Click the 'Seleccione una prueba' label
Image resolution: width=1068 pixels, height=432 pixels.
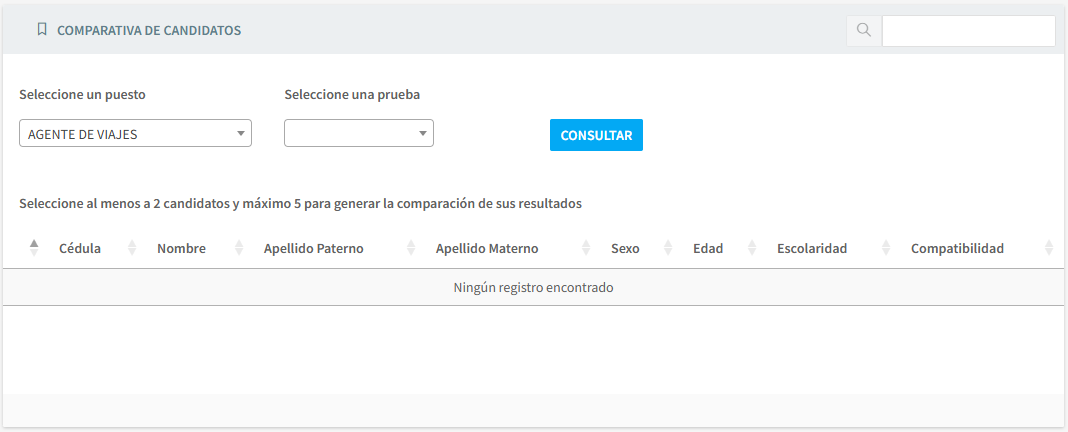pyautogui.click(x=352, y=95)
